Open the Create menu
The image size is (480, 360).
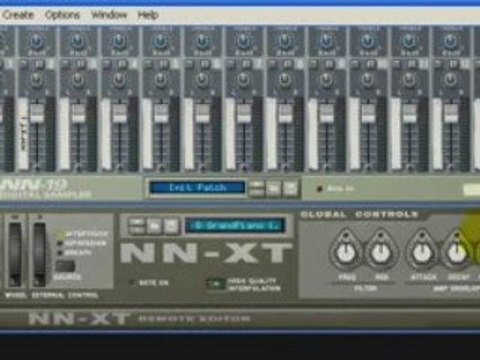[x=18, y=15]
